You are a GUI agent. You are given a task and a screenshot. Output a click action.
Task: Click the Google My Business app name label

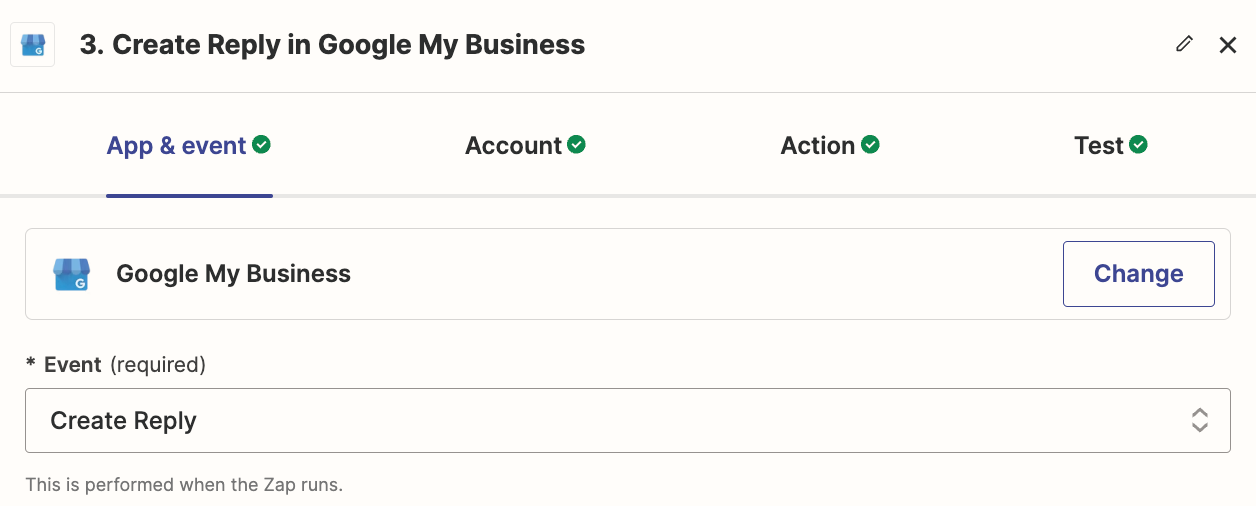(233, 274)
